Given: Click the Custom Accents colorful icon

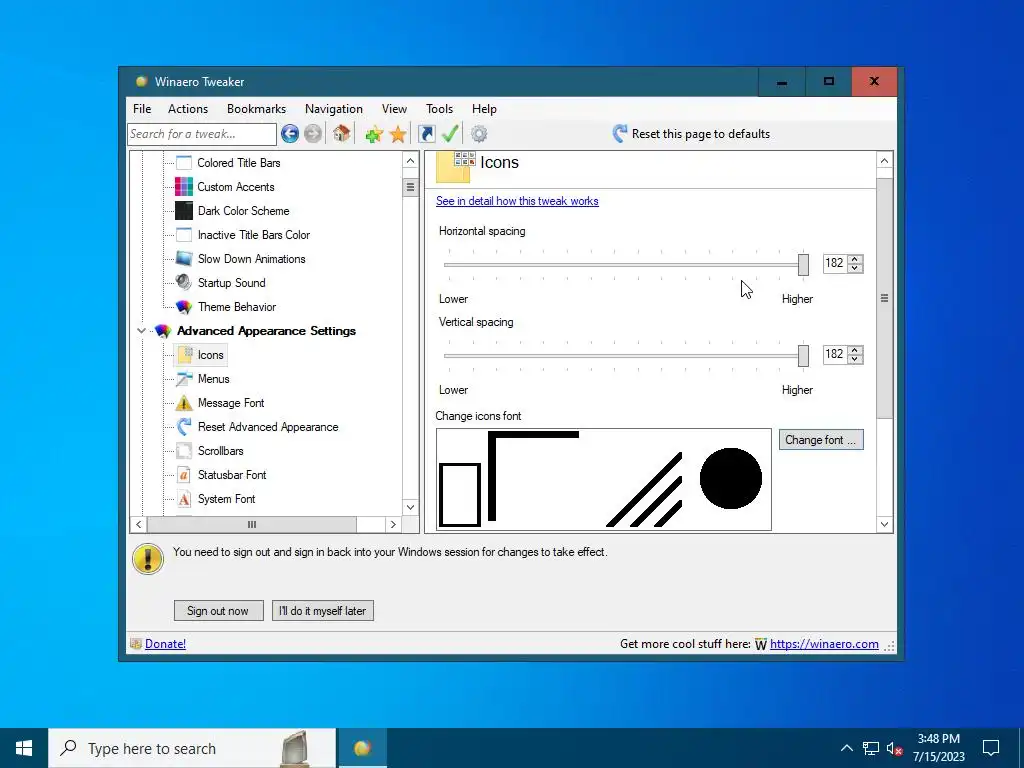Looking at the screenshot, I should (x=184, y=187).
